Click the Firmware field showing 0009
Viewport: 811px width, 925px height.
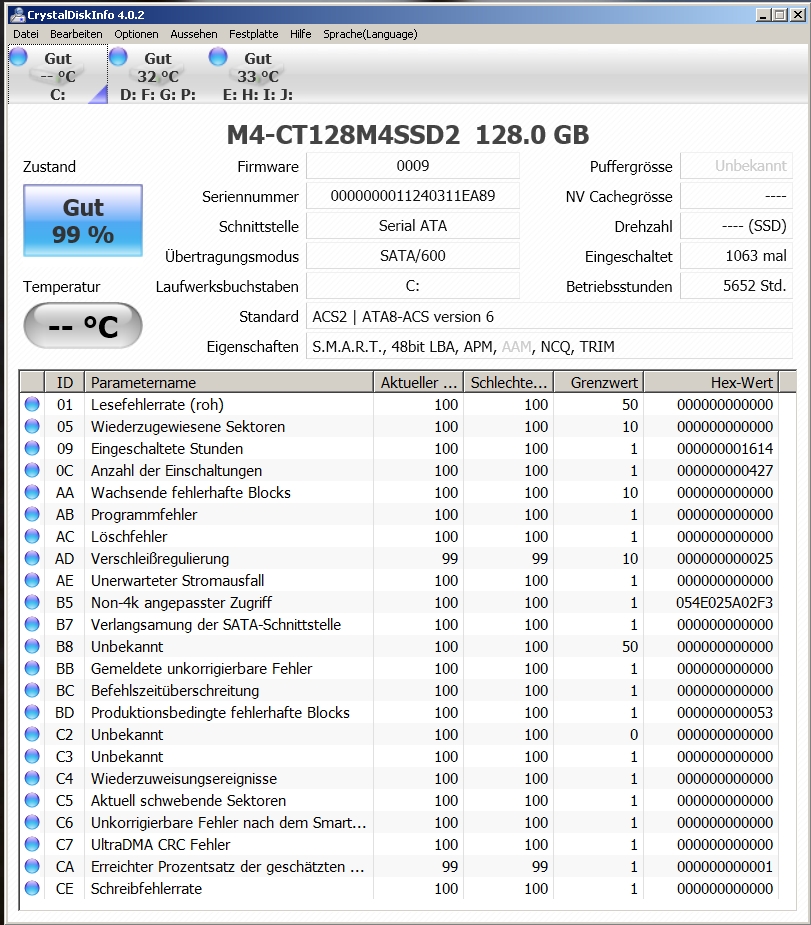point(413,166)
